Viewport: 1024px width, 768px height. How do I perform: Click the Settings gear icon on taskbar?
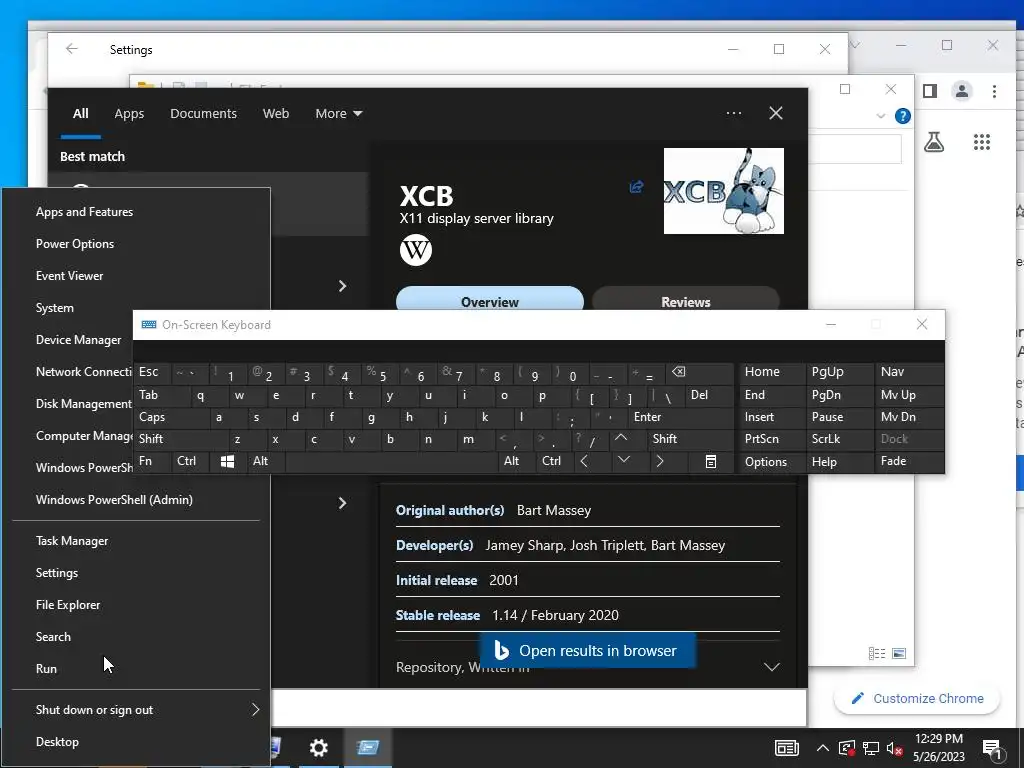point(319,748)
